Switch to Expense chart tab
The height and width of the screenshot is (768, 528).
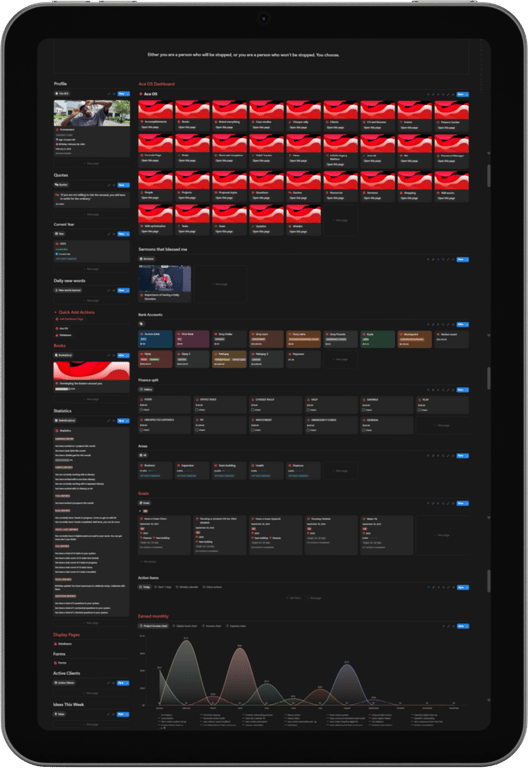coord(237,626)
